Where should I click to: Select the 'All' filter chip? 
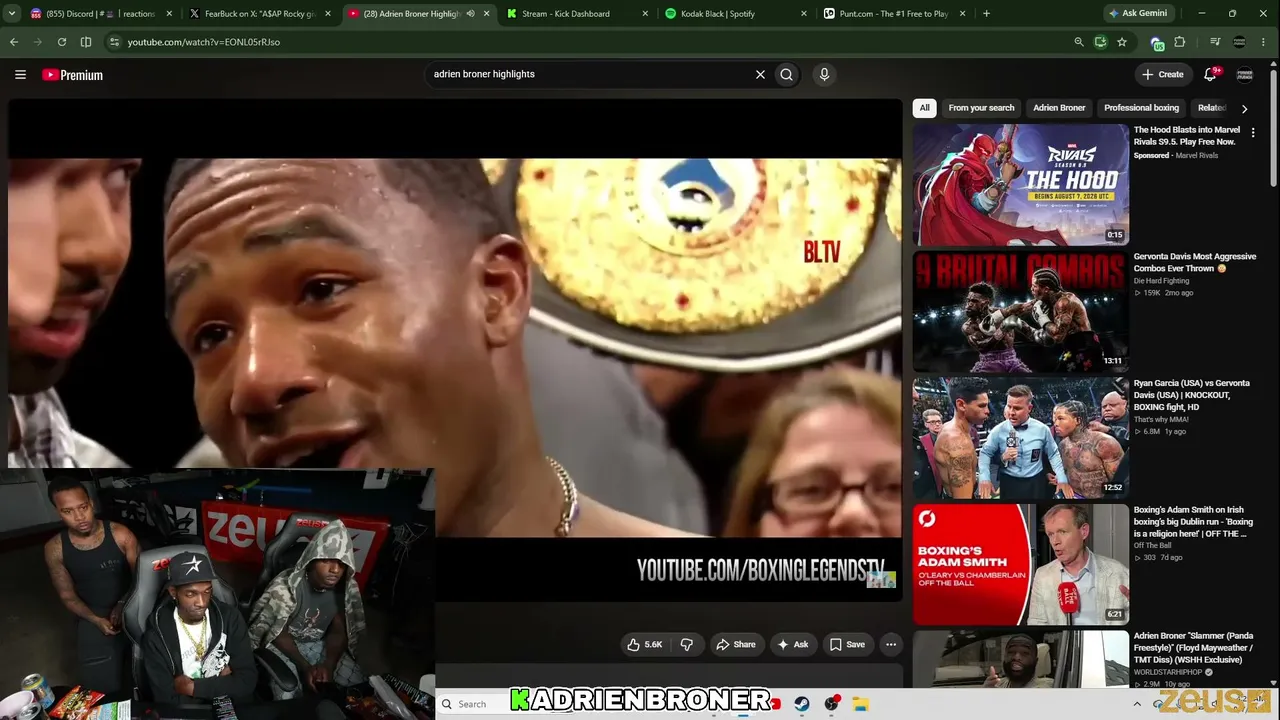coord(925,108)
